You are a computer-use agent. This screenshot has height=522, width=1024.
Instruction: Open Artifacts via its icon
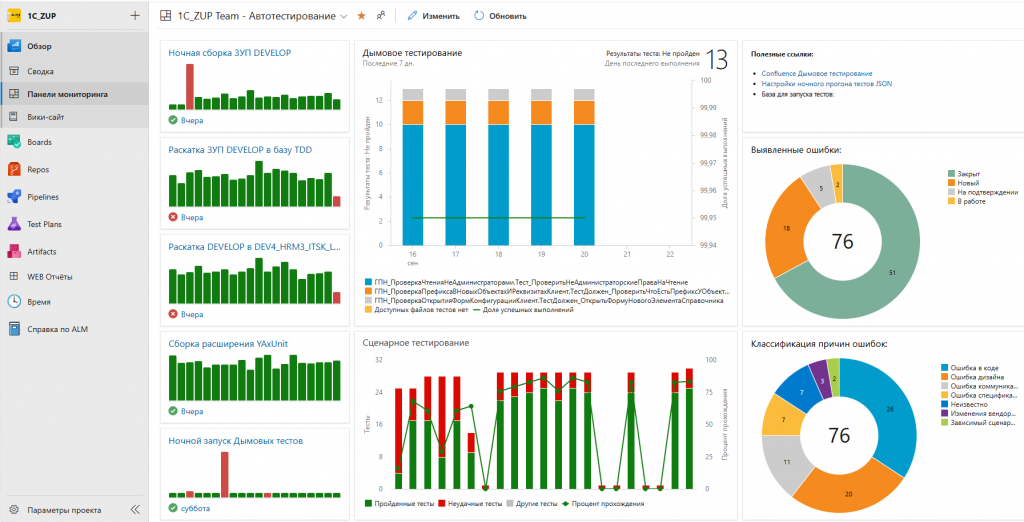[14, 252]
